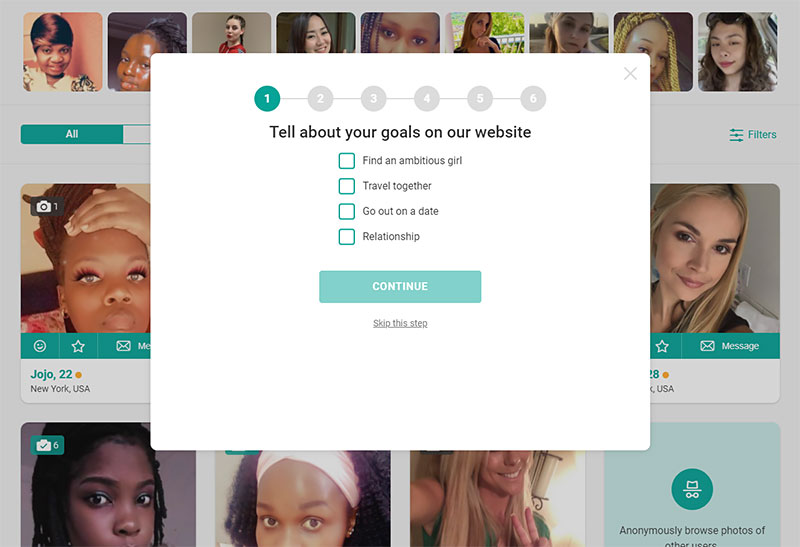Viewport: 800px width, 547px height.
Task: Open the Filters sliders icon
Action: pos(736,135)
